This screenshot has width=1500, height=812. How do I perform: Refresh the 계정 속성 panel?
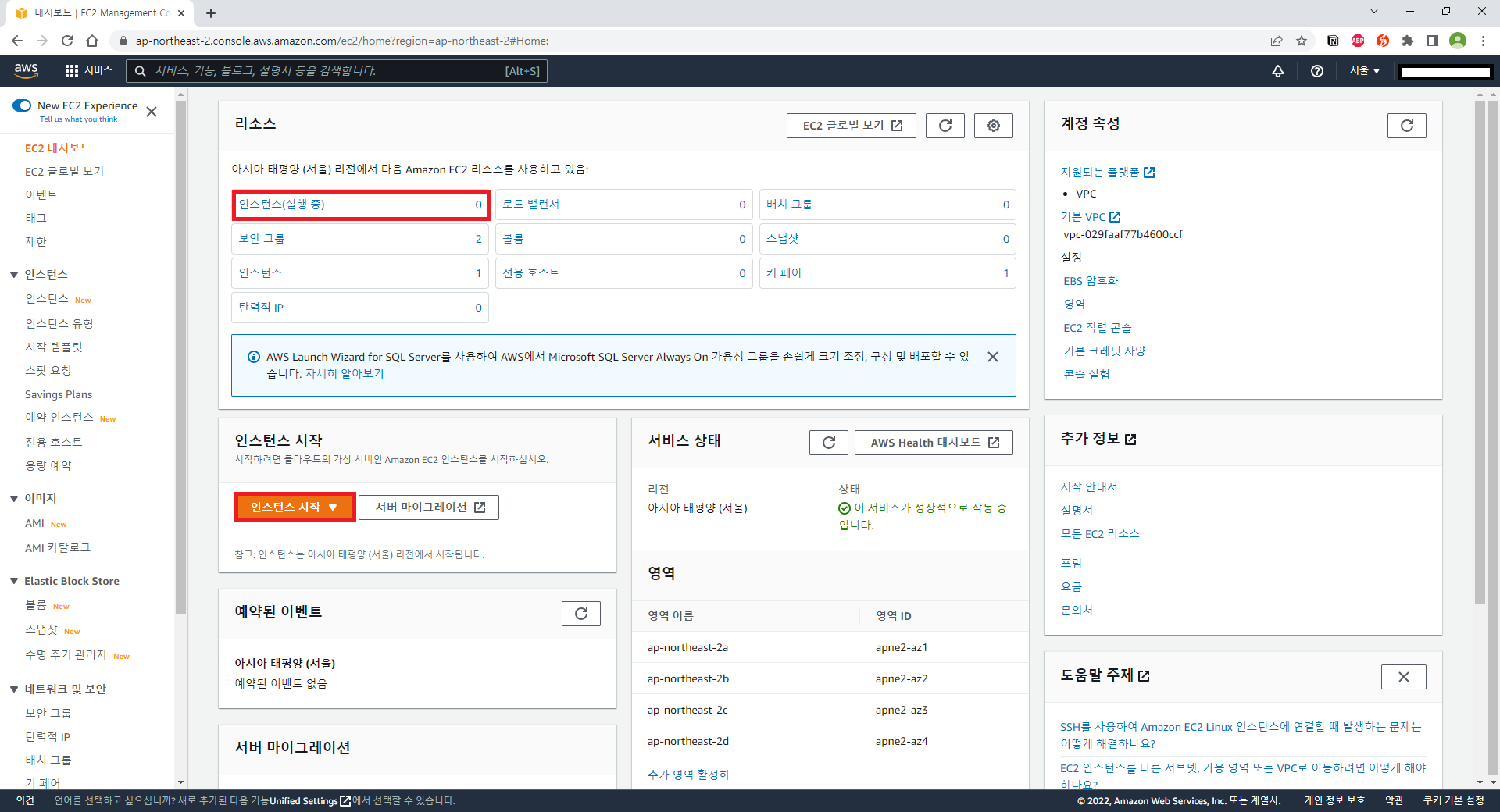pos(1407,126)
